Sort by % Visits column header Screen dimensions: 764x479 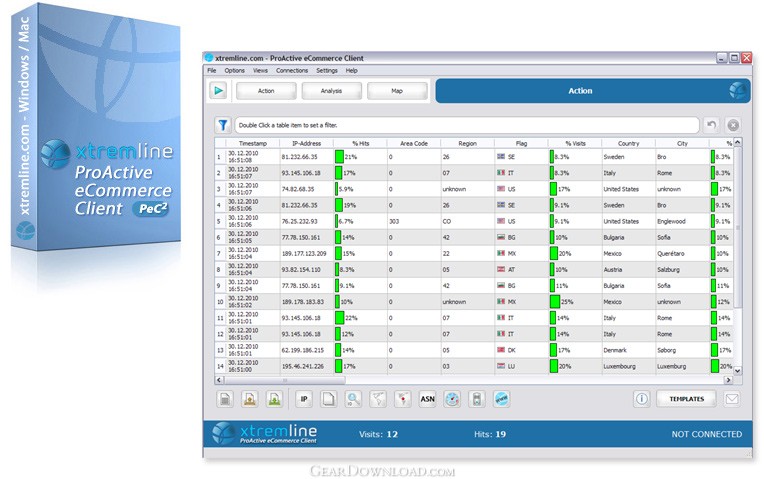tap(575, 143)
